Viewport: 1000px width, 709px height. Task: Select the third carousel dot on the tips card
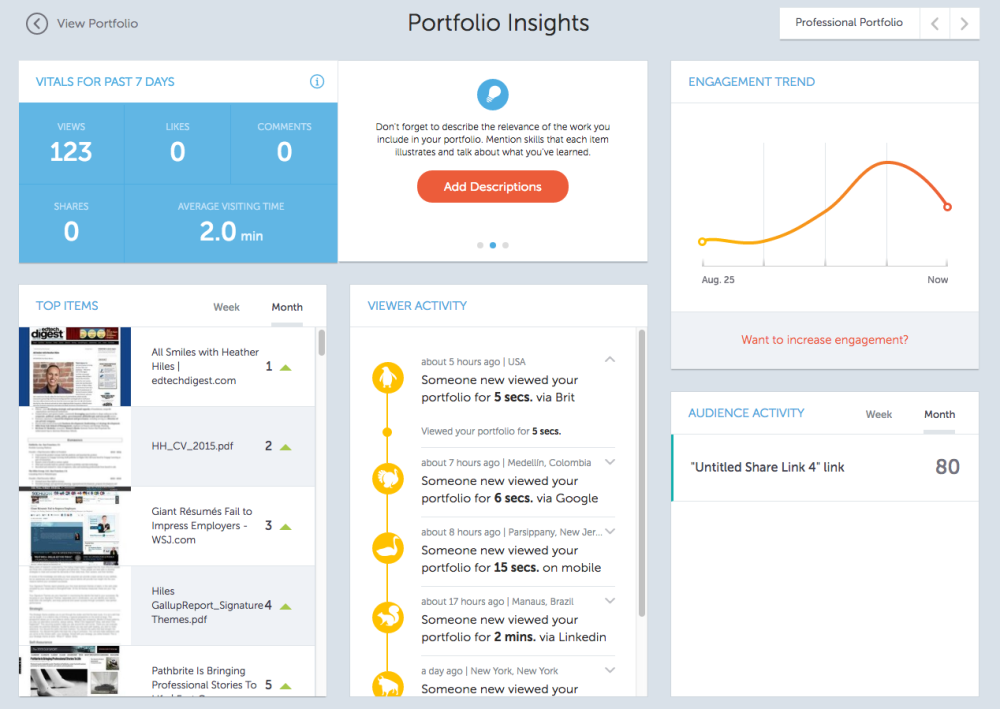pos(505,244)
